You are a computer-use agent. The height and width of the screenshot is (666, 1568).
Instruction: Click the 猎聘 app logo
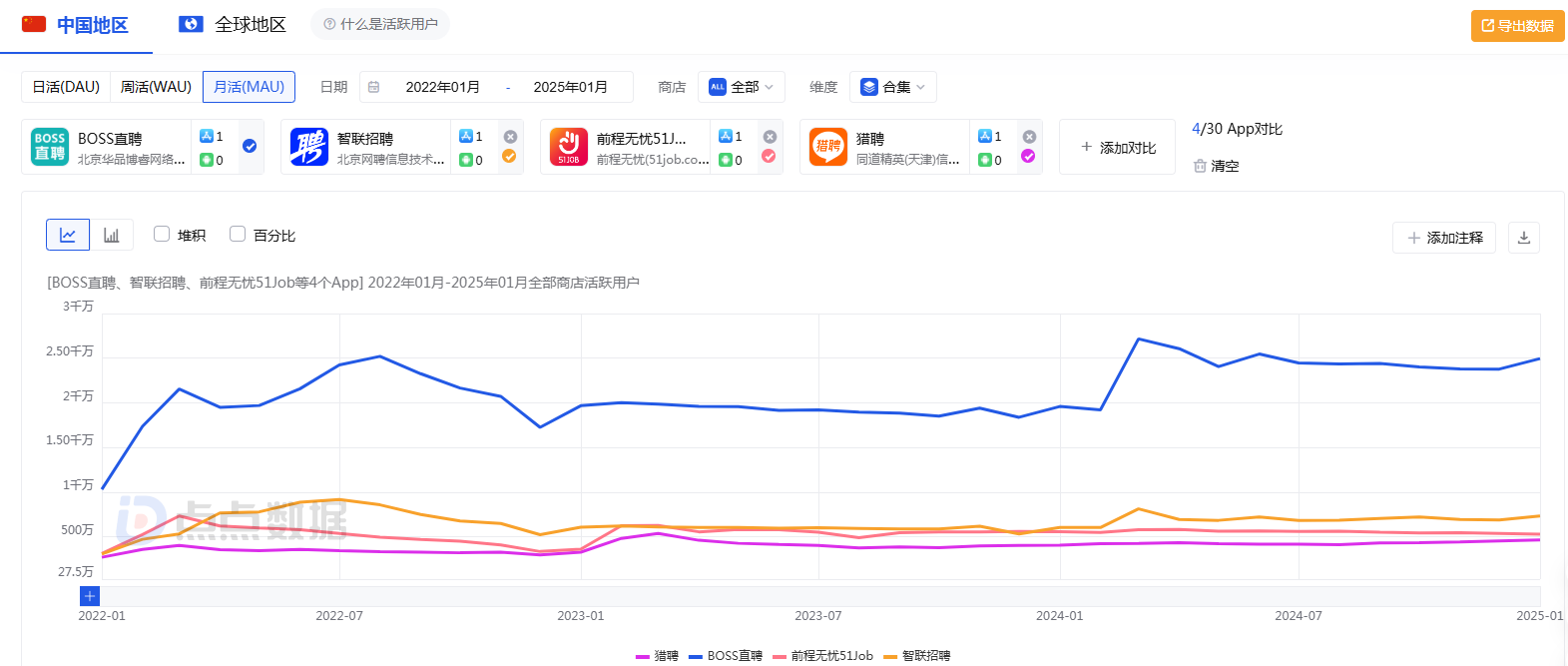pyautogui.click(x=828, y=147)
